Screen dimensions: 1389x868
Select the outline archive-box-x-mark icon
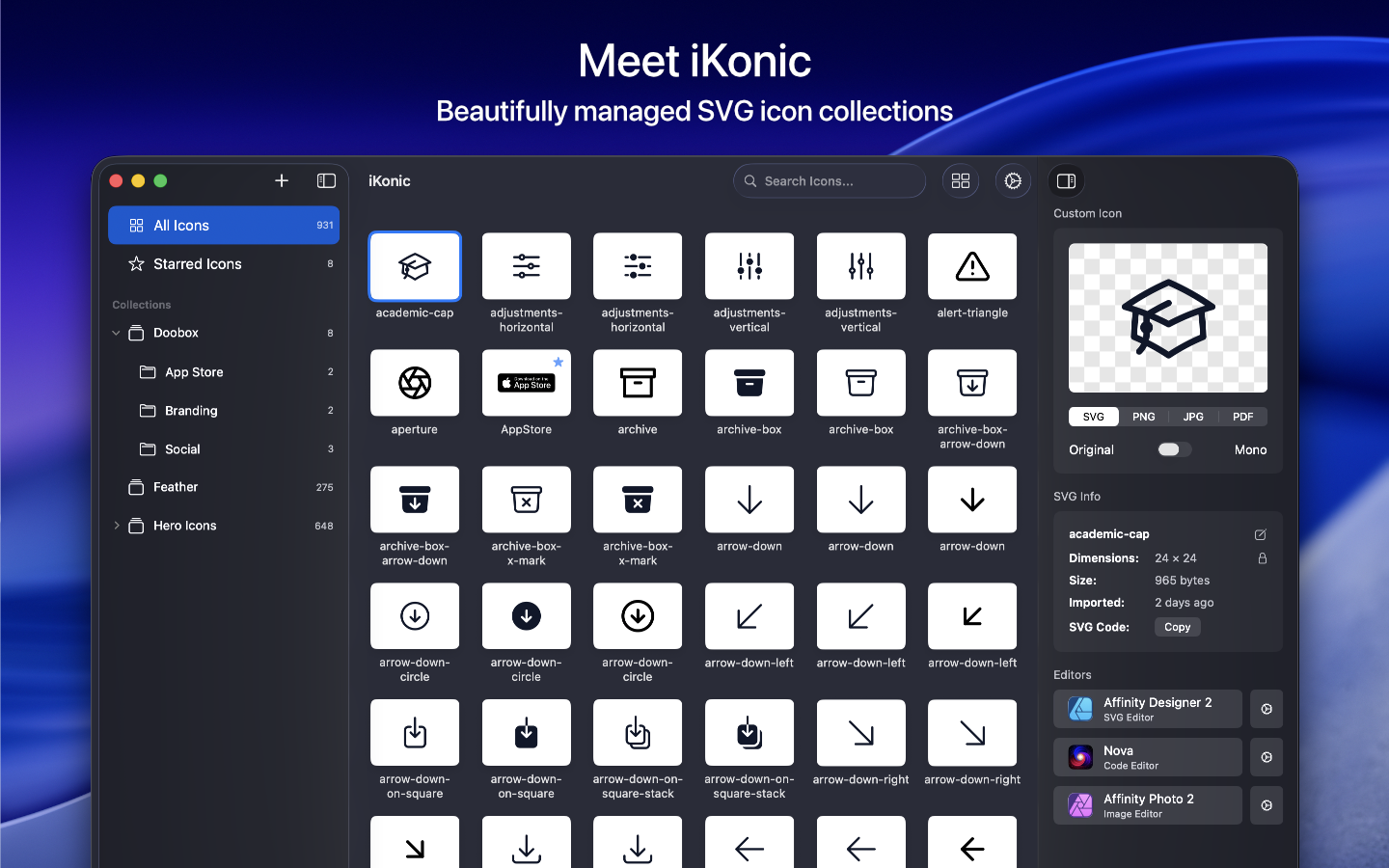coord(527,500)
